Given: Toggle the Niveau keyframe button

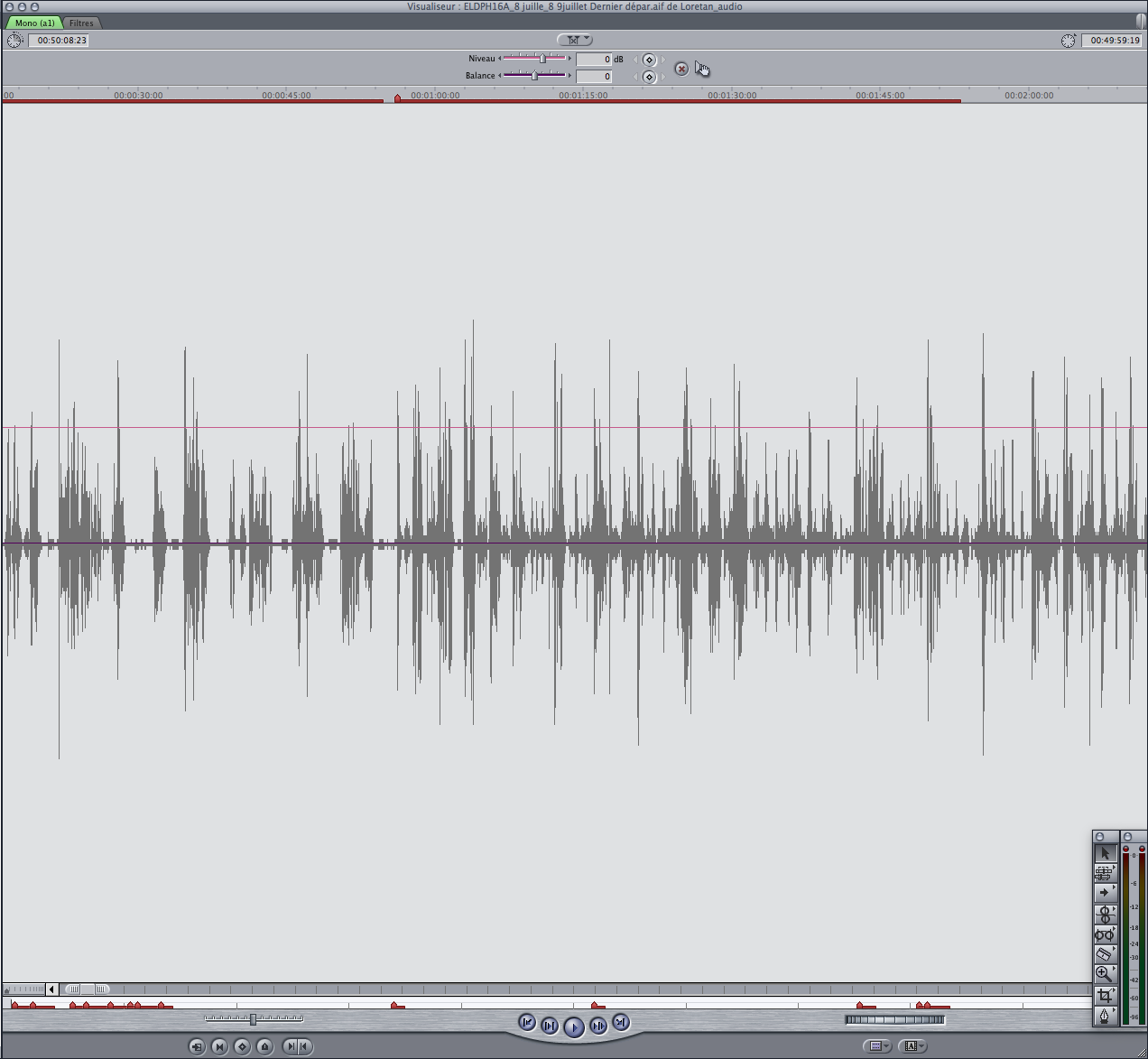Looking at the screenshot, I should tap(649, 60).
